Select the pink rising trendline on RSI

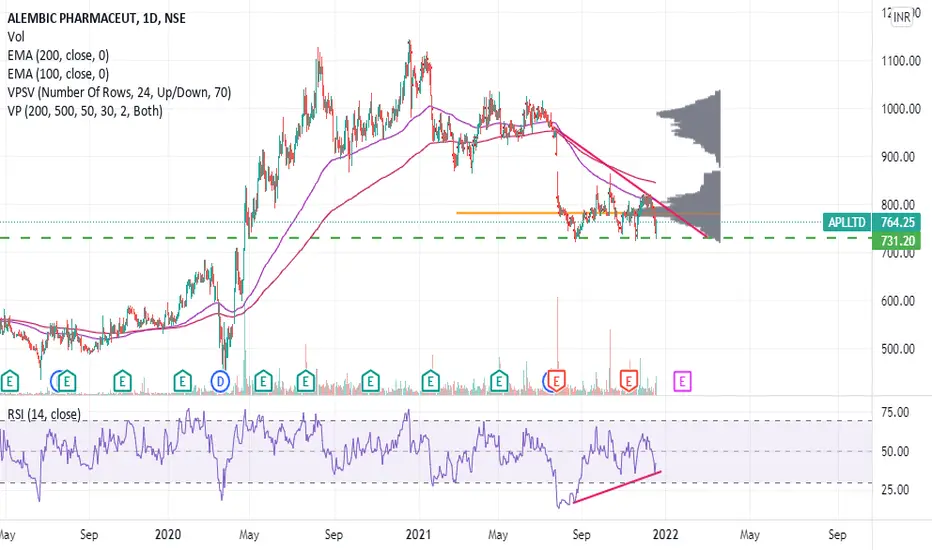coord(617,488)
